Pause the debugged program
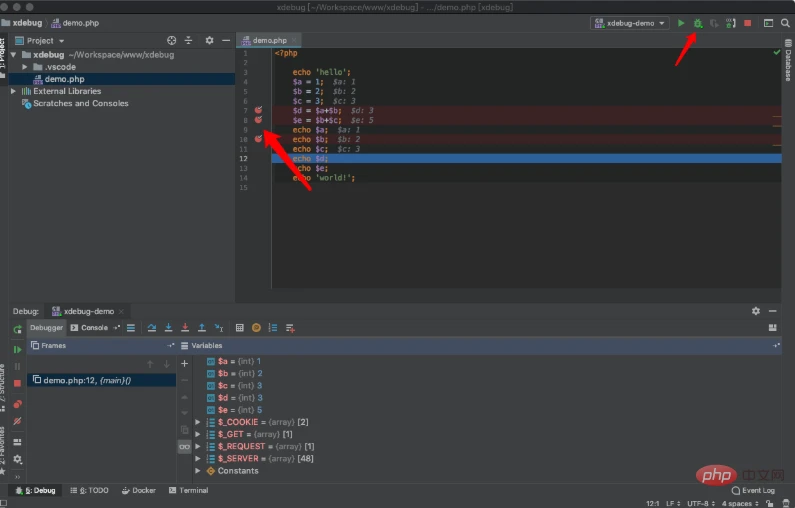The image size is (795, 508). 17,367
